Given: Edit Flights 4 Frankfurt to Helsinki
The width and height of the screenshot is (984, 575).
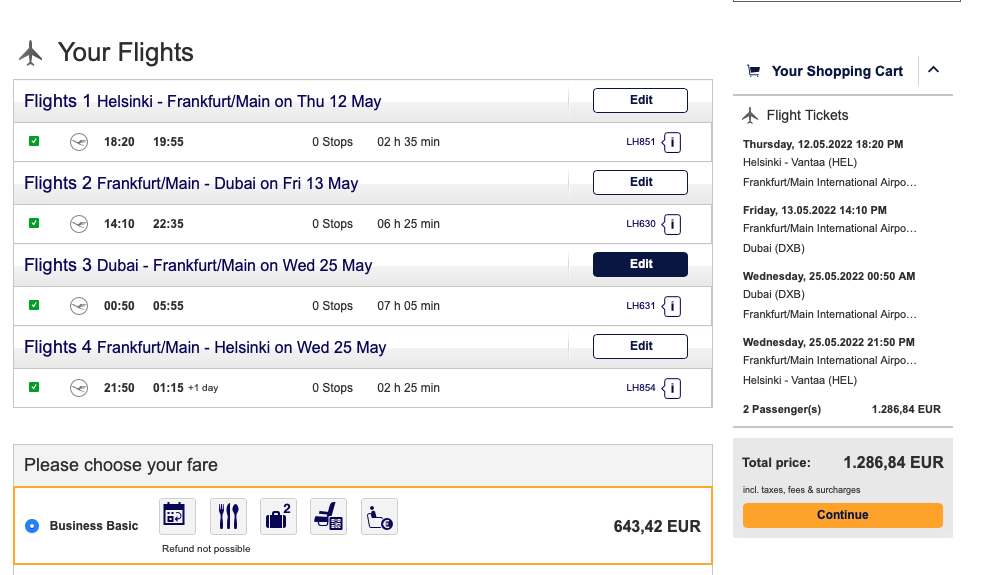Looking at the screenshot, I should (x=640, y=346).
